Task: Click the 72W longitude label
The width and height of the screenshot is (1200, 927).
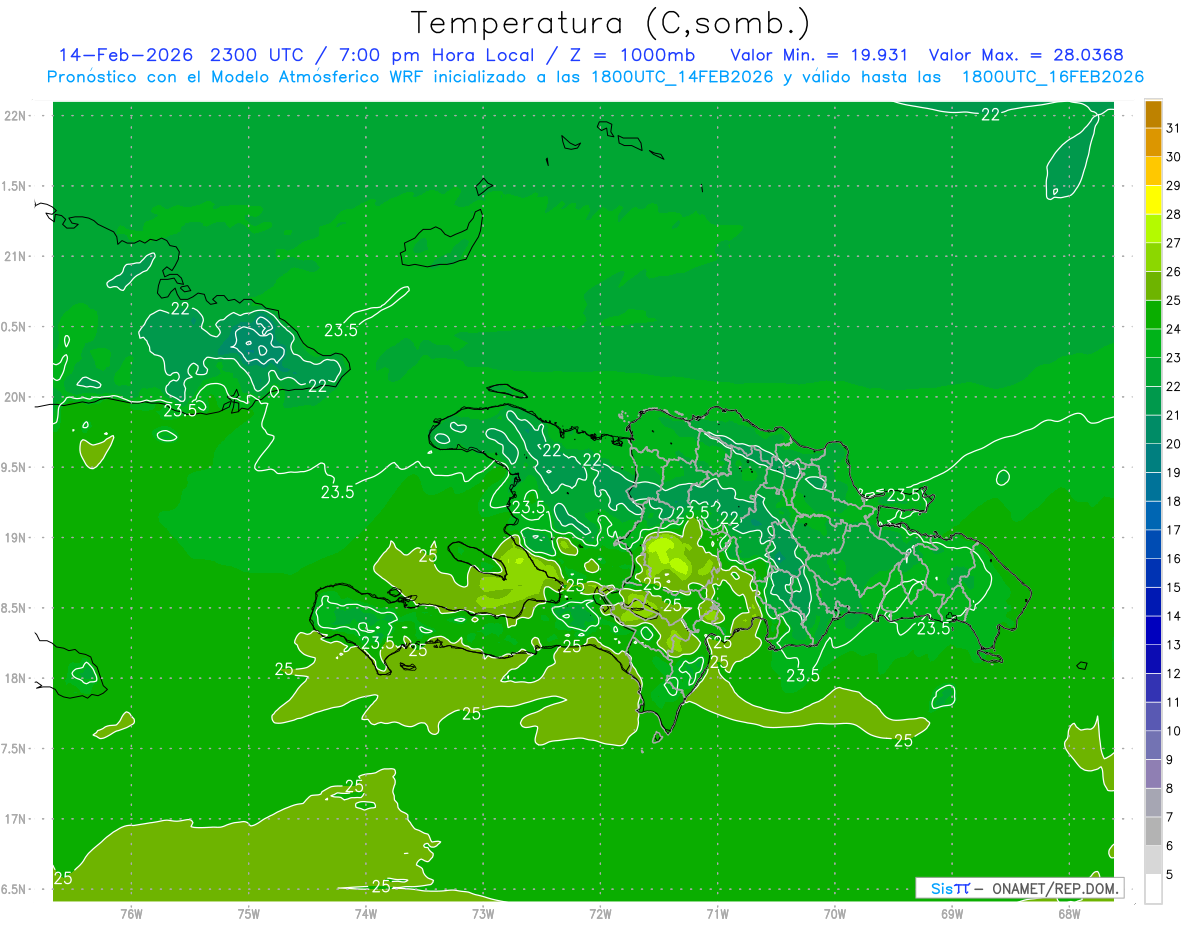Action: tap(600, 913)
